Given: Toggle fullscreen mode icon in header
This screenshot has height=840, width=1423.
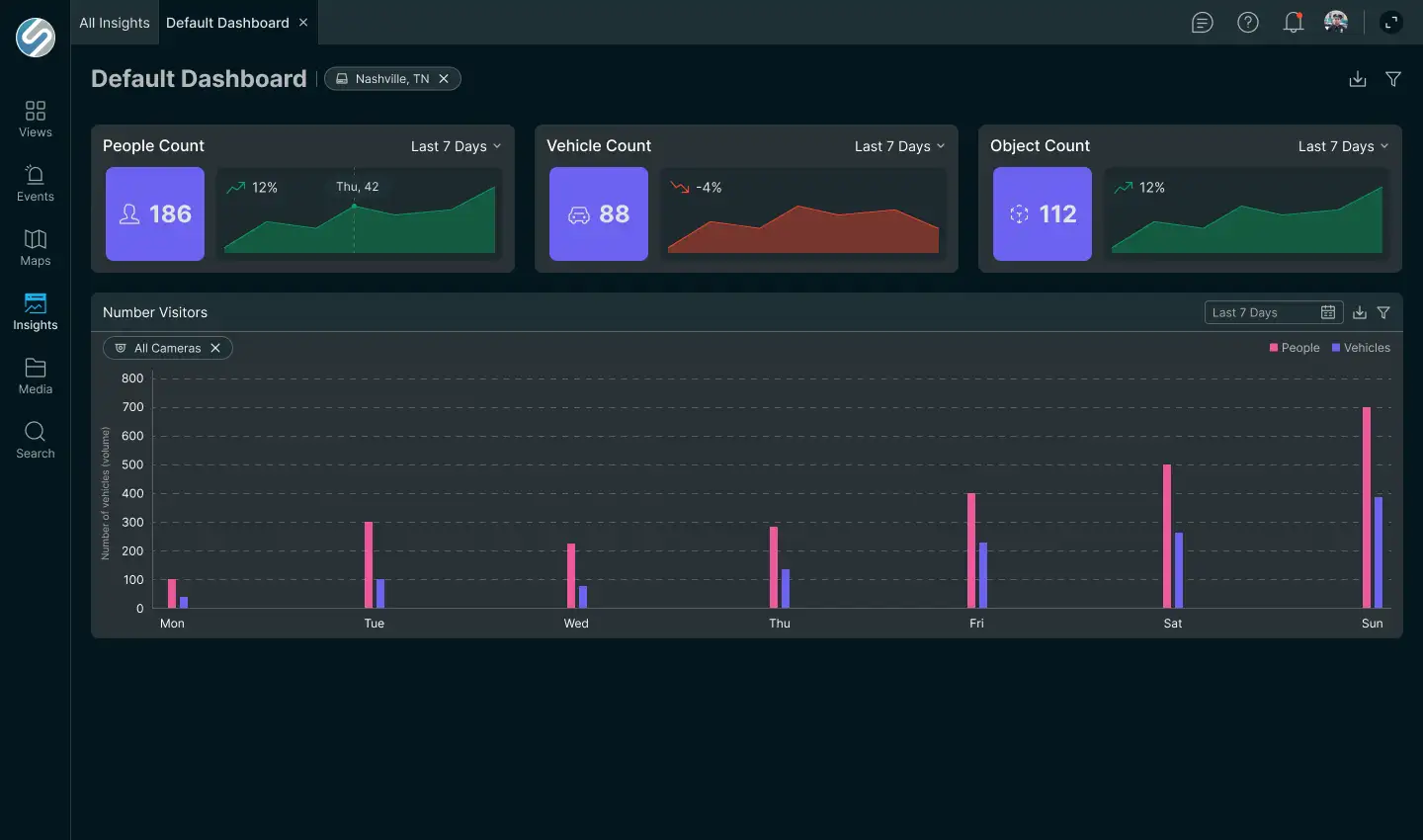Looking at the screenshot, I should coord(1391,22).
